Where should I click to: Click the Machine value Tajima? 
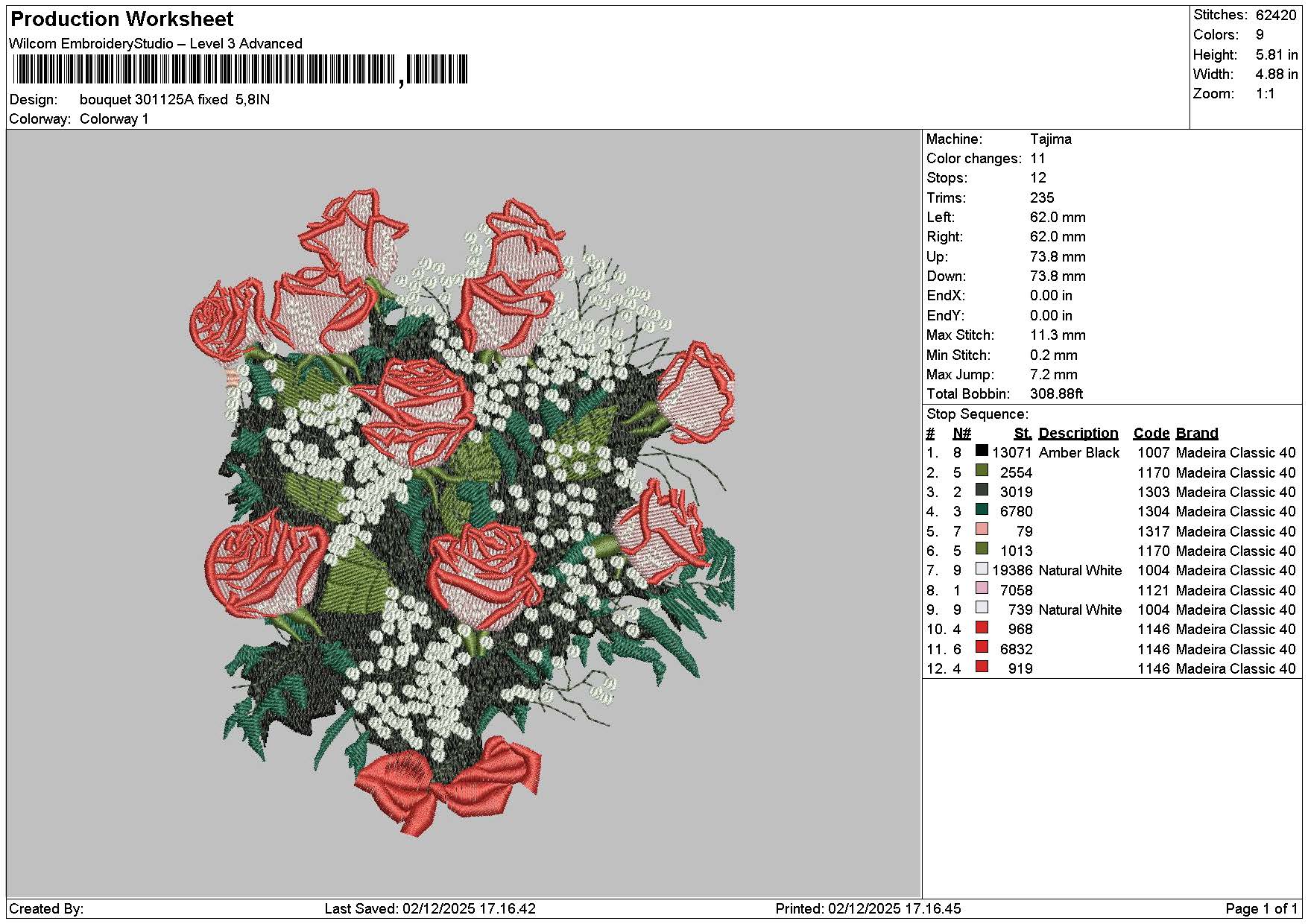click(1051, 139)
